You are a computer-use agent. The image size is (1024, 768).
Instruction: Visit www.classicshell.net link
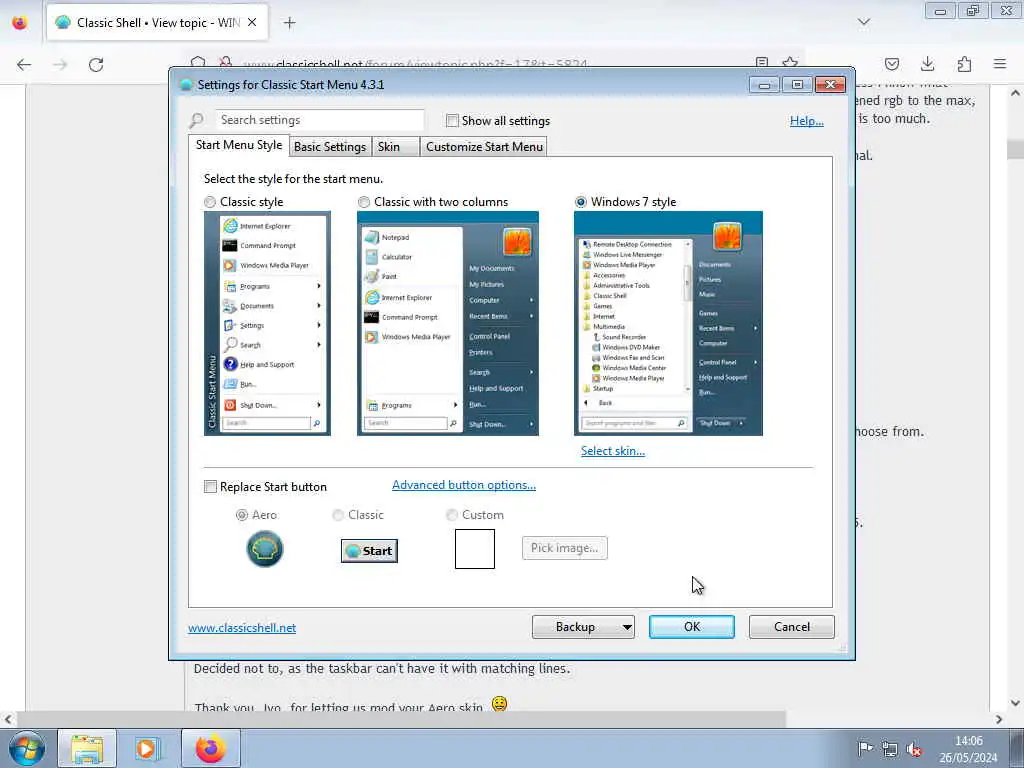pyautogui.click(x=242, y=628)
